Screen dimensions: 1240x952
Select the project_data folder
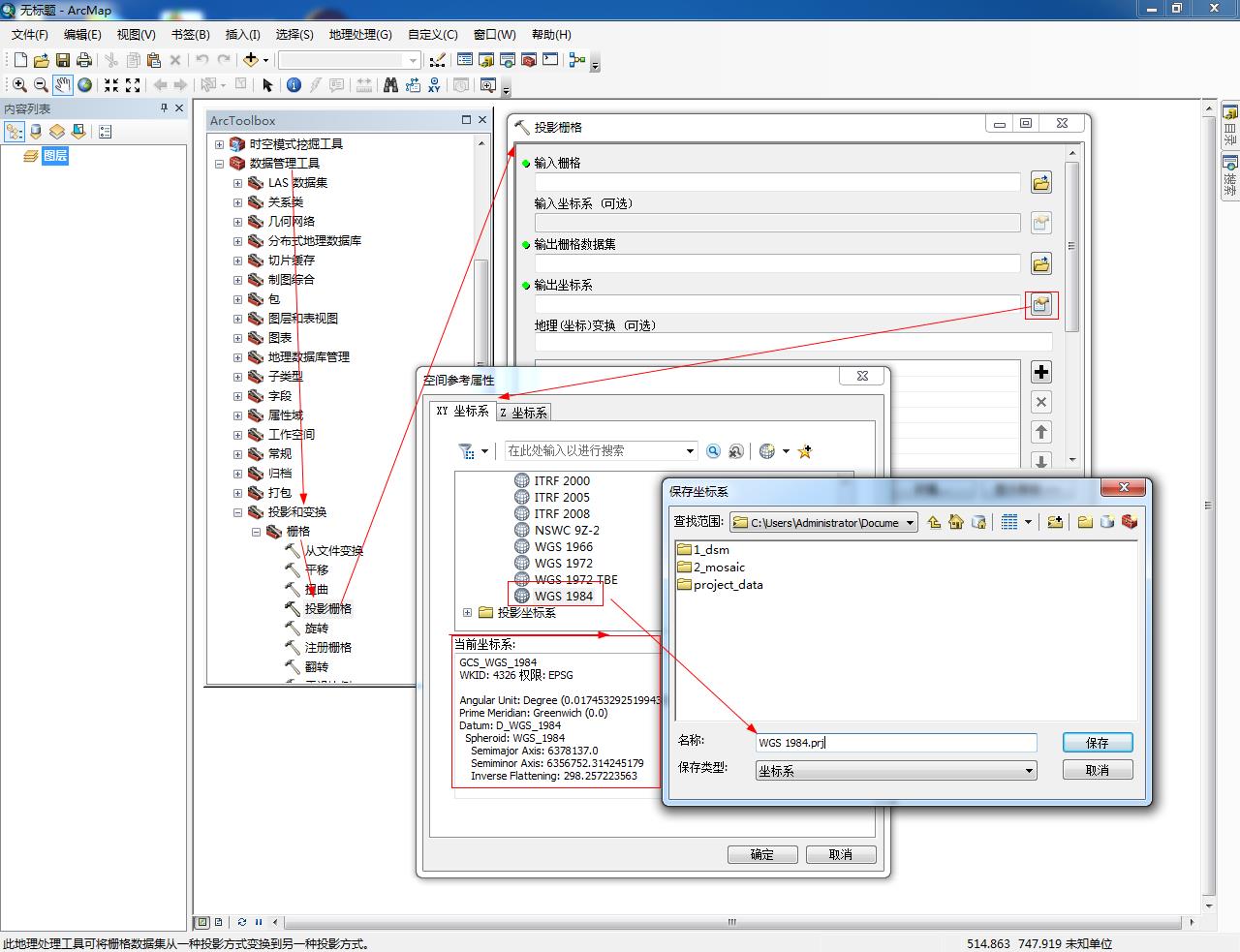tap(720, 585)
